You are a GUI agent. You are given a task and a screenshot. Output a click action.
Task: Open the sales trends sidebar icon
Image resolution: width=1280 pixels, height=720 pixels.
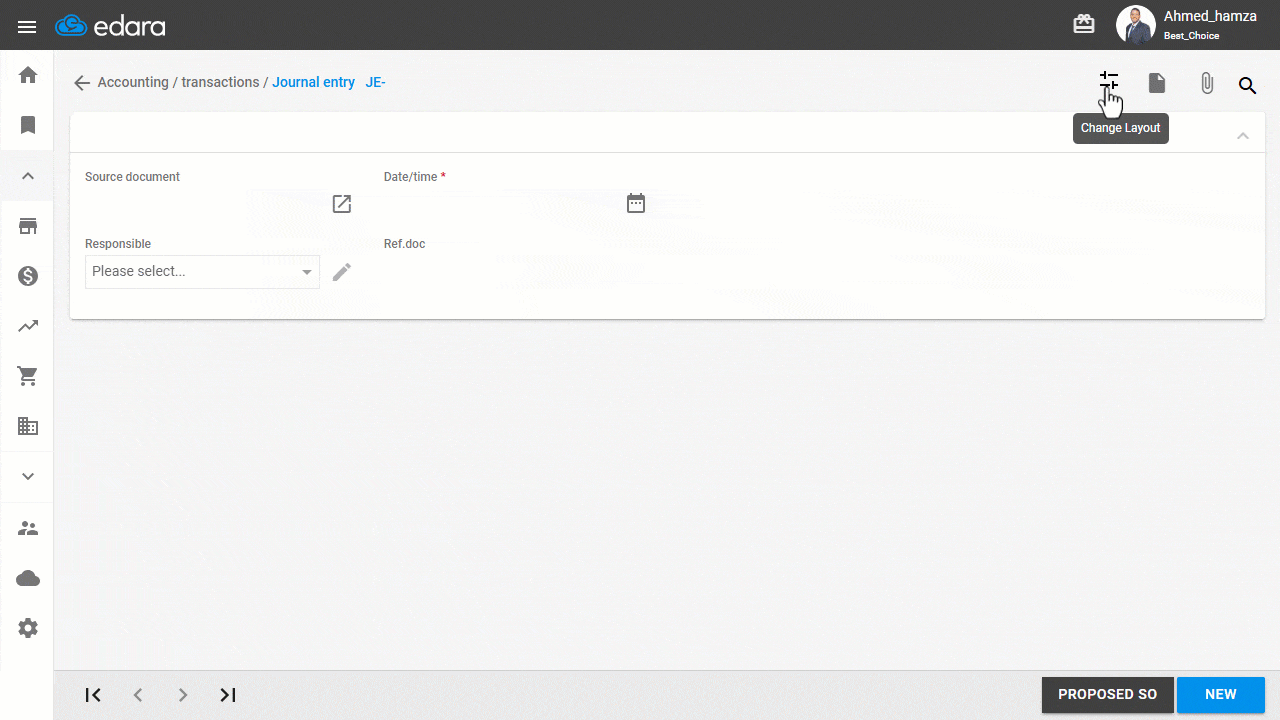(x=27, y=326)
